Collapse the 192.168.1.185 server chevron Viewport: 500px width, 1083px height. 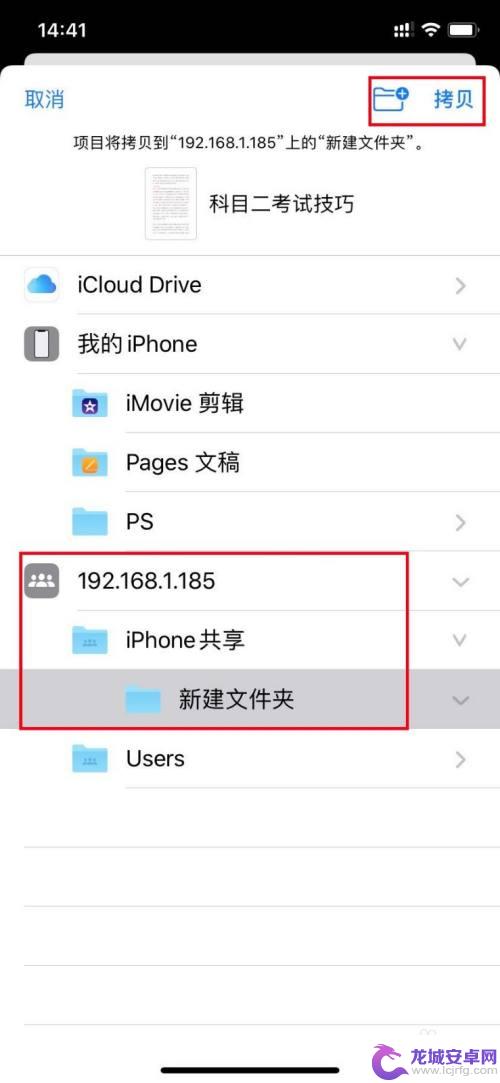pos(460,582)
